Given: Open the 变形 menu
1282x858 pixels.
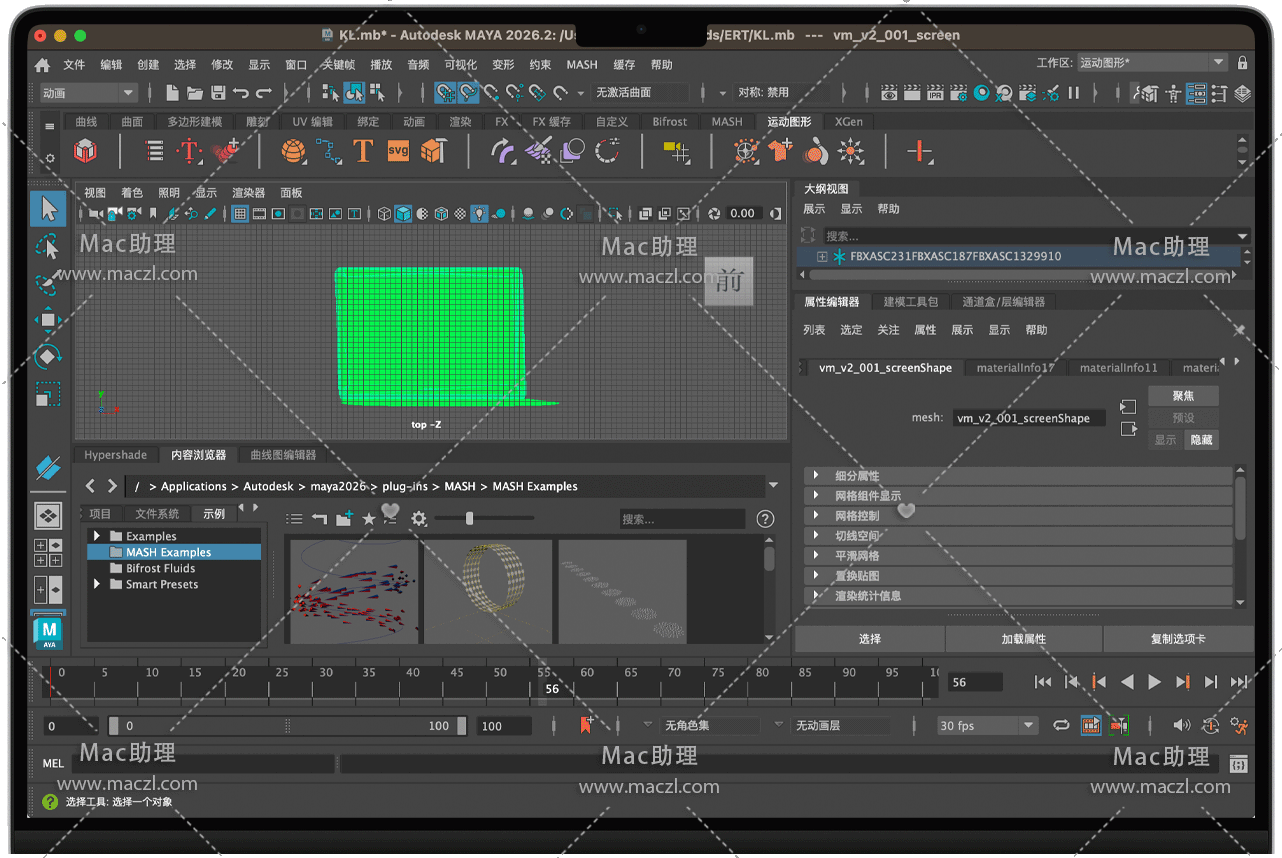Looking at the screenshot, I should pyautogui.click(x=503, y=65).
